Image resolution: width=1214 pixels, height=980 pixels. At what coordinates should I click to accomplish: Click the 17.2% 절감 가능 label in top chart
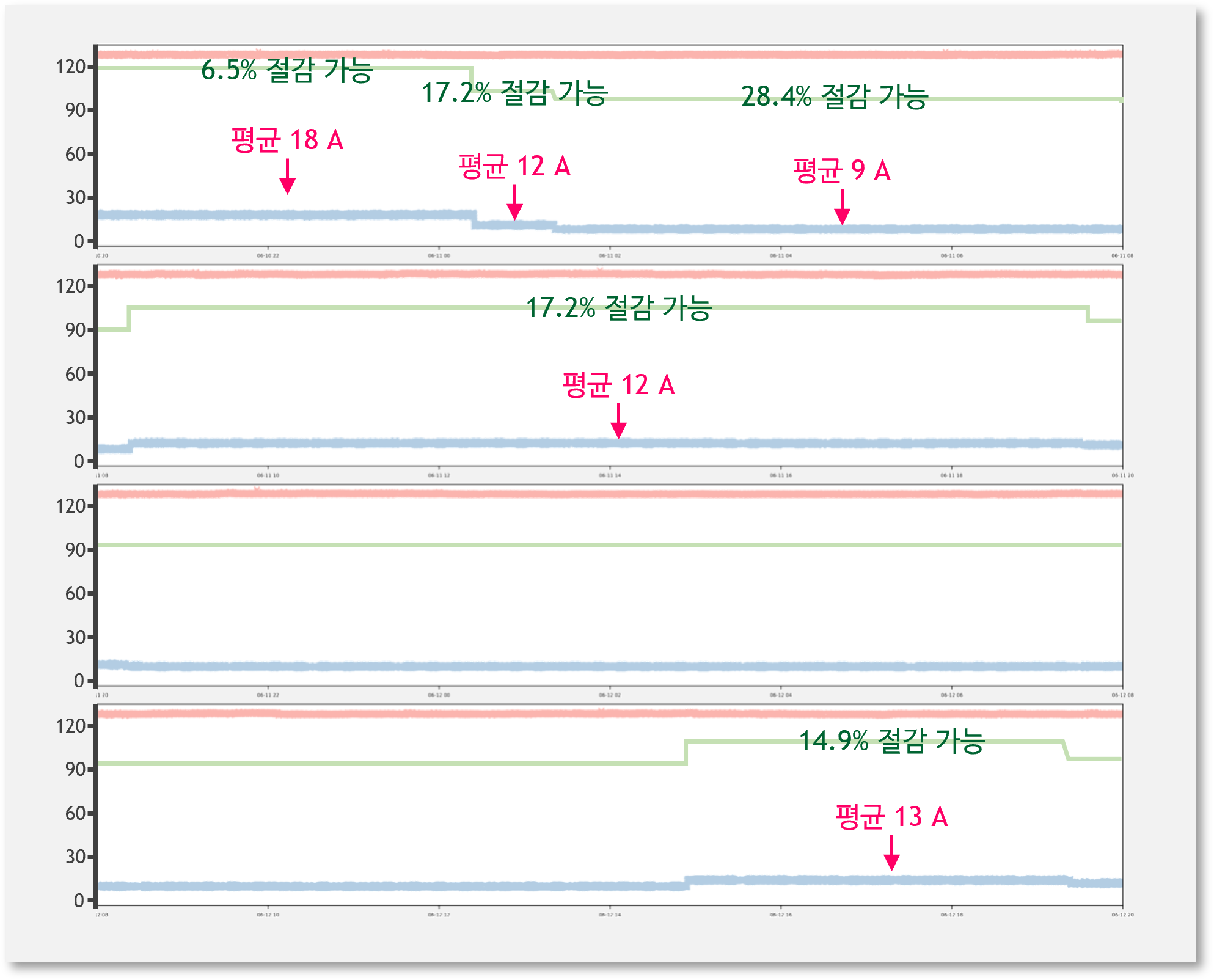[514, 93]
